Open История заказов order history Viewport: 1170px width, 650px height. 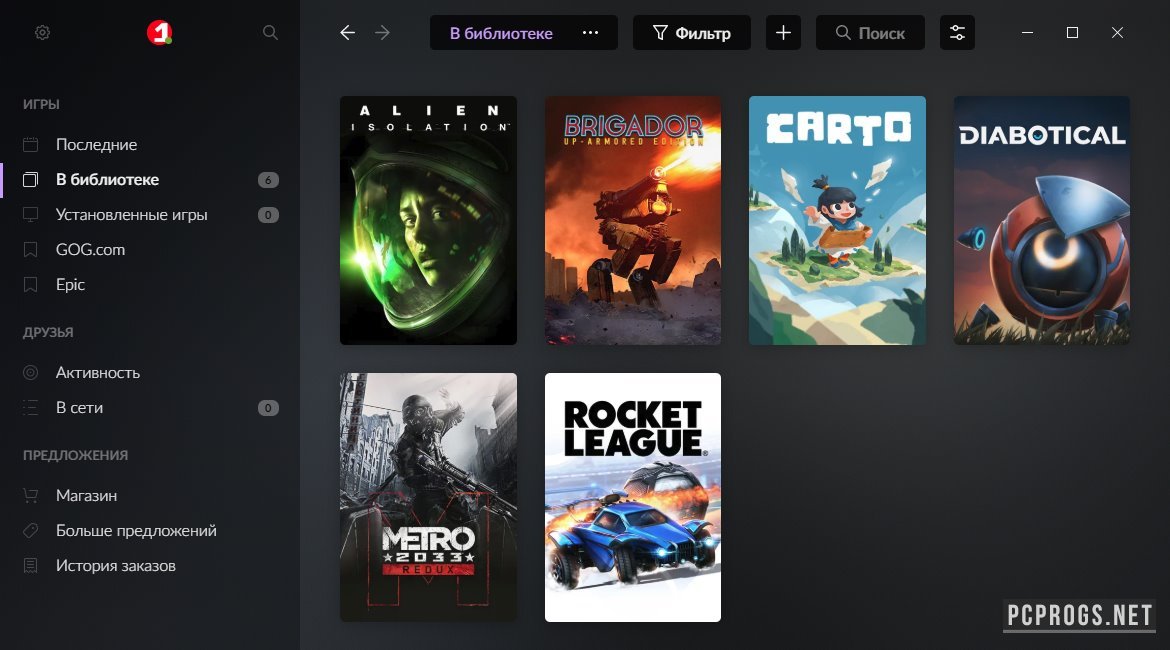[x=115, y=566]
